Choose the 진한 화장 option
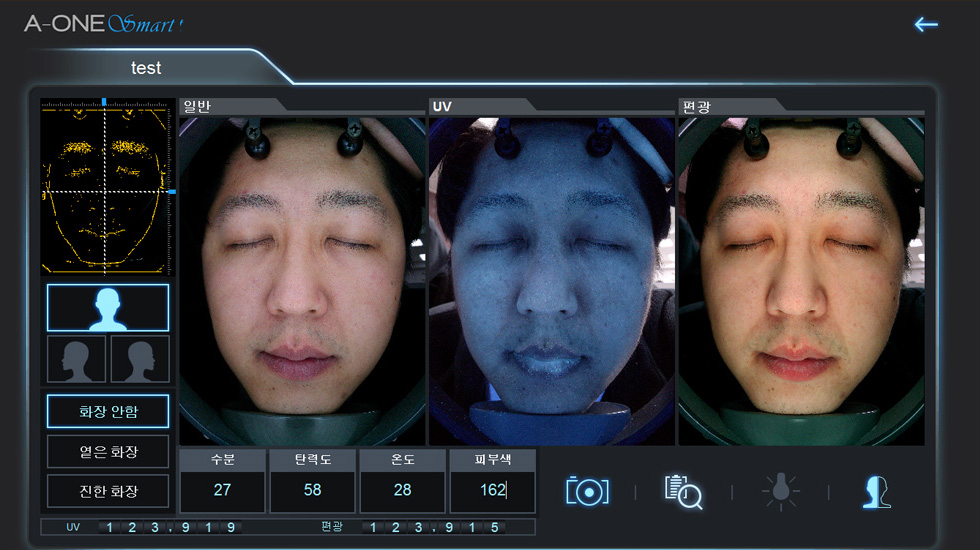This screenshot has width=980, height=550. point(108,491)
